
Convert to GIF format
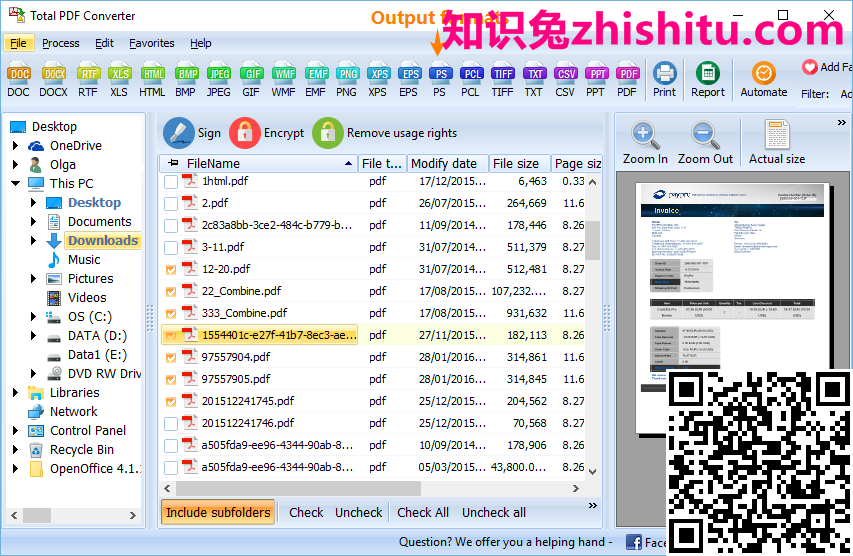pos(251,80)
